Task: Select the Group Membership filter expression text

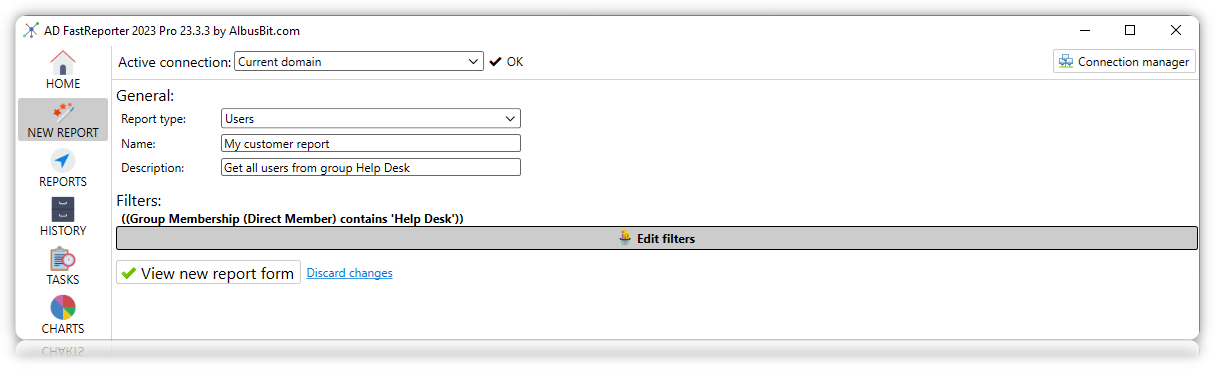Action: tap(292, 218)
